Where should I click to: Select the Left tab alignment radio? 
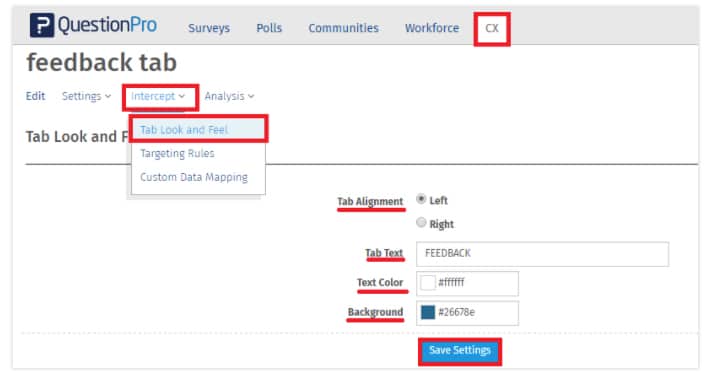click(421, 199)
